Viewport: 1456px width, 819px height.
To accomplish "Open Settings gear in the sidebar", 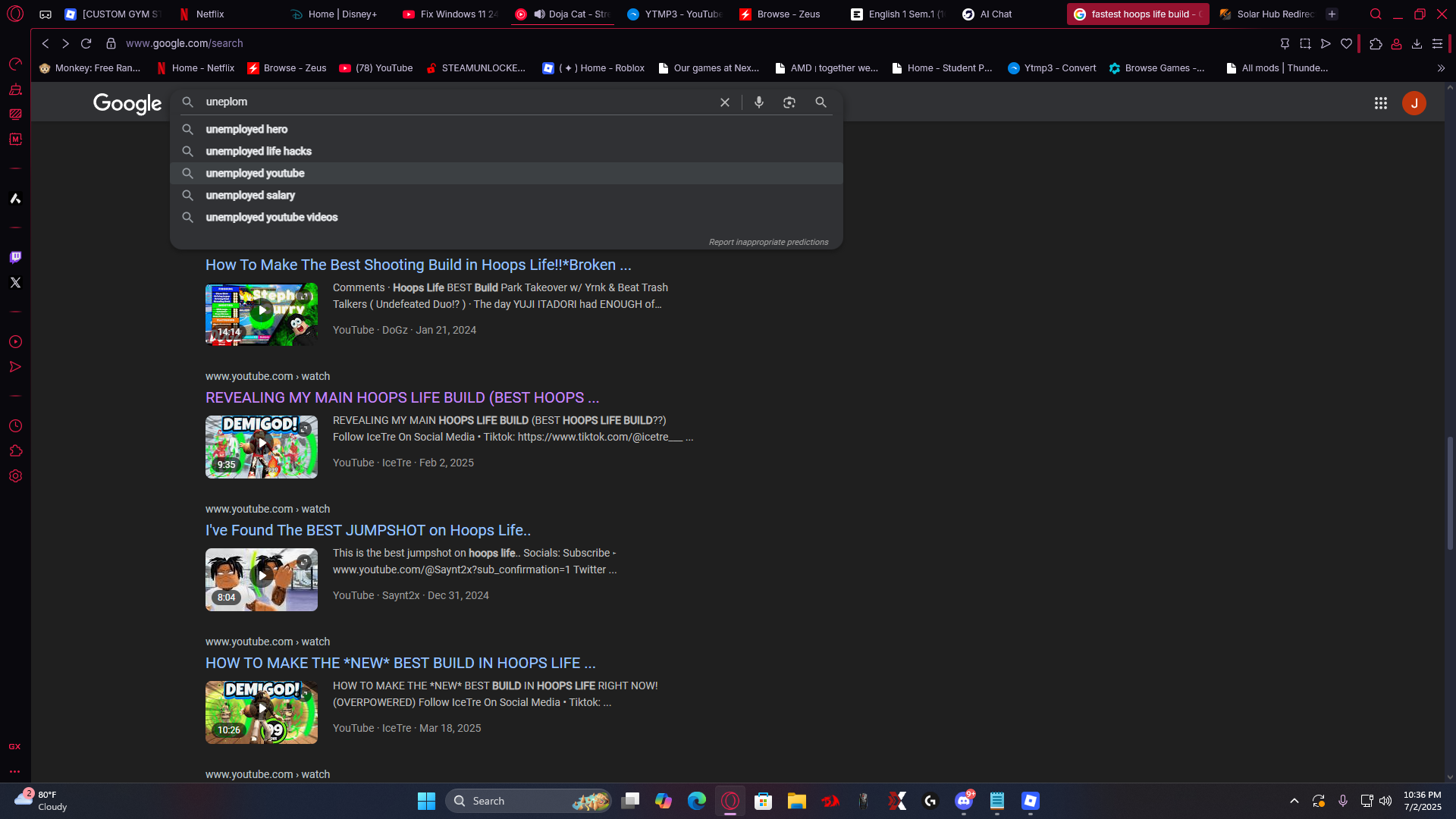I will (15, 476).
